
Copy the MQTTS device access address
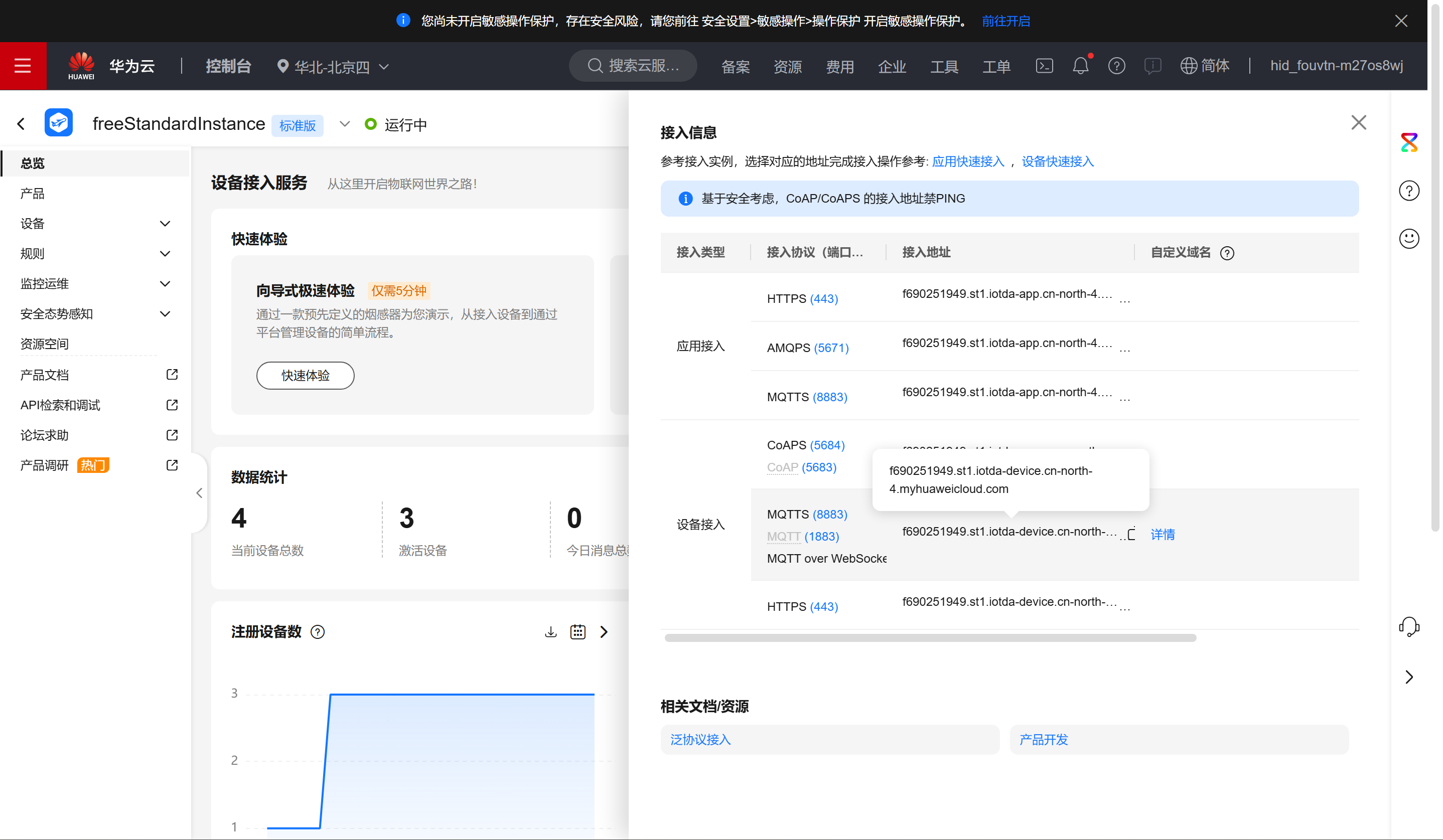point(1130,534)
